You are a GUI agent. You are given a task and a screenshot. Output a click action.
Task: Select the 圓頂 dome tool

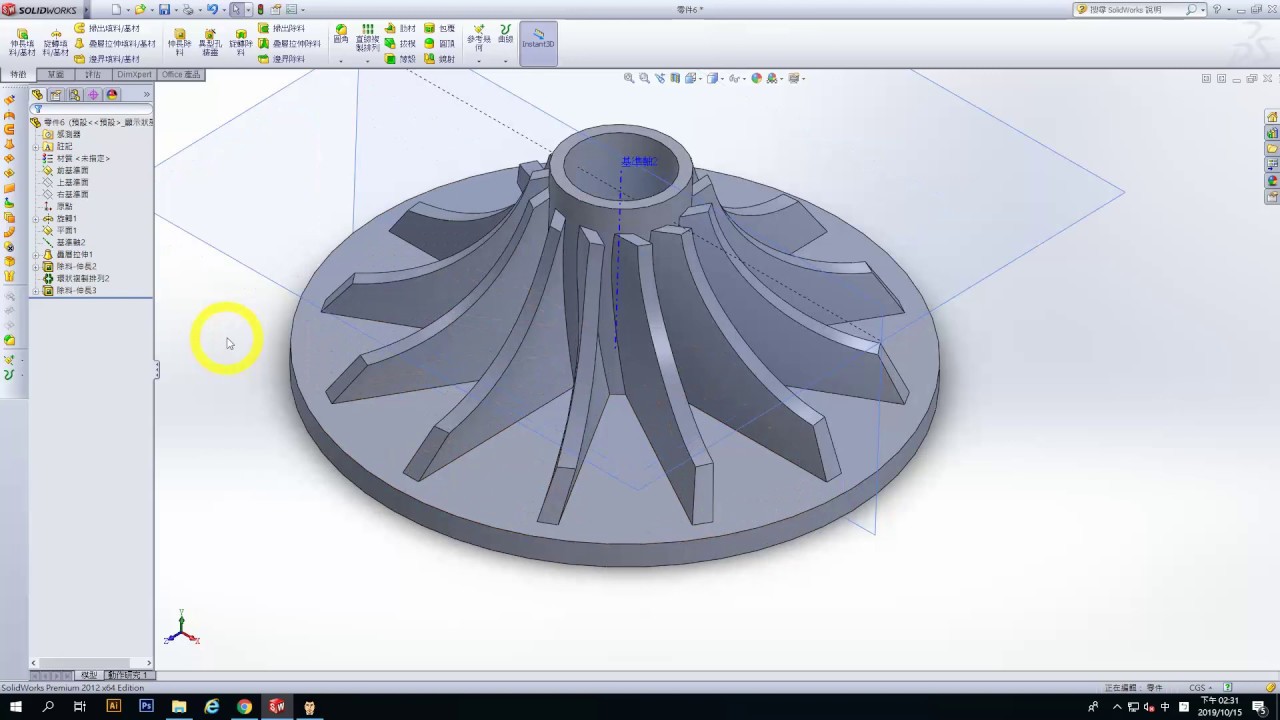(439, 44)
